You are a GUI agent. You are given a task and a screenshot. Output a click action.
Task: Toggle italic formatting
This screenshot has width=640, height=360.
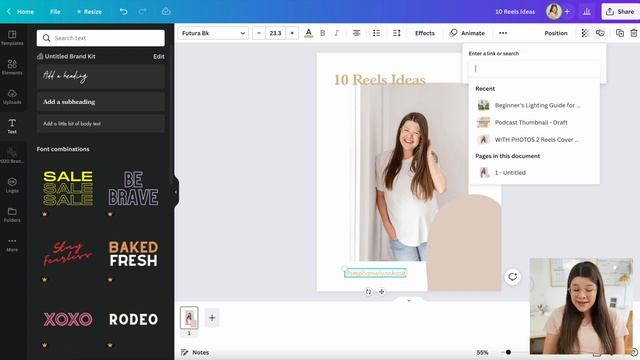[336, 33]
